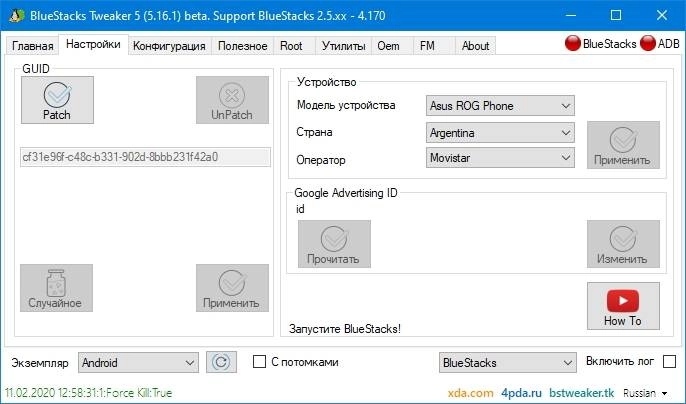Minimize the BlueStacks Tweaker window
The image size is (686, 404).
point(570,16)
